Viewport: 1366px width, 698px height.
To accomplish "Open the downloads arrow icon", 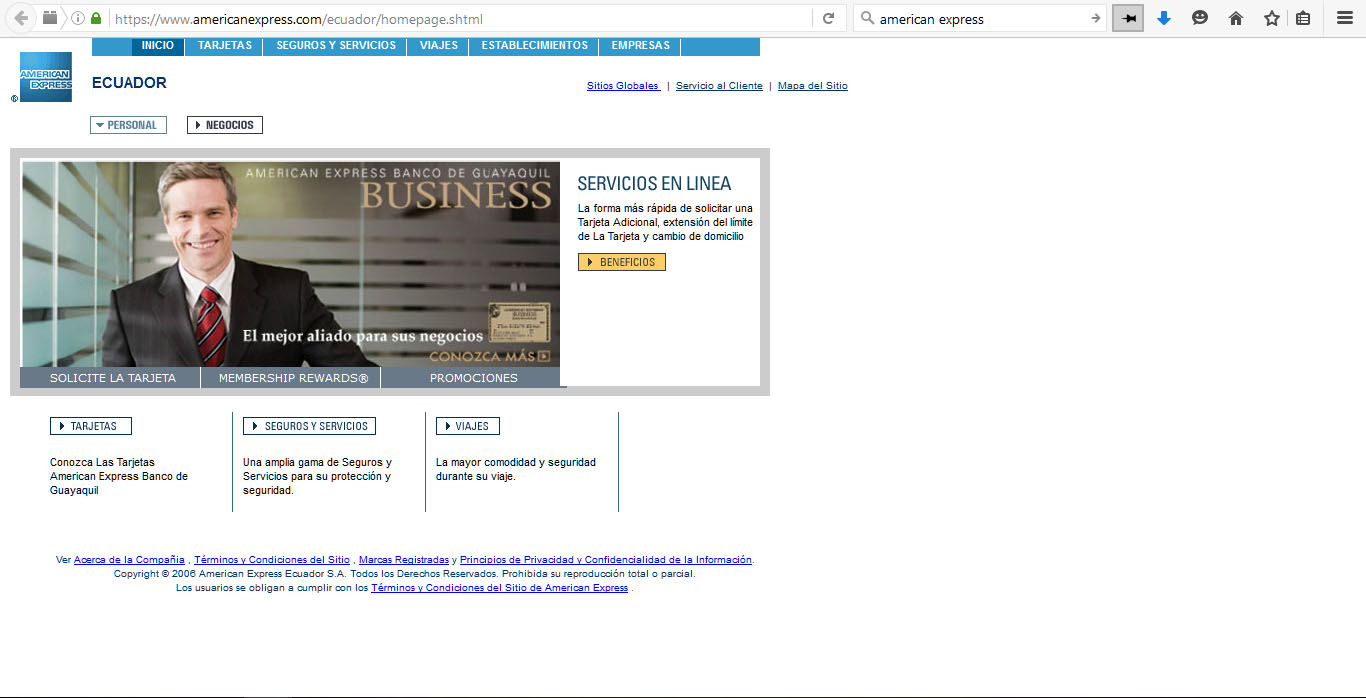I will pyautogui.click(x=1164, y=18).
